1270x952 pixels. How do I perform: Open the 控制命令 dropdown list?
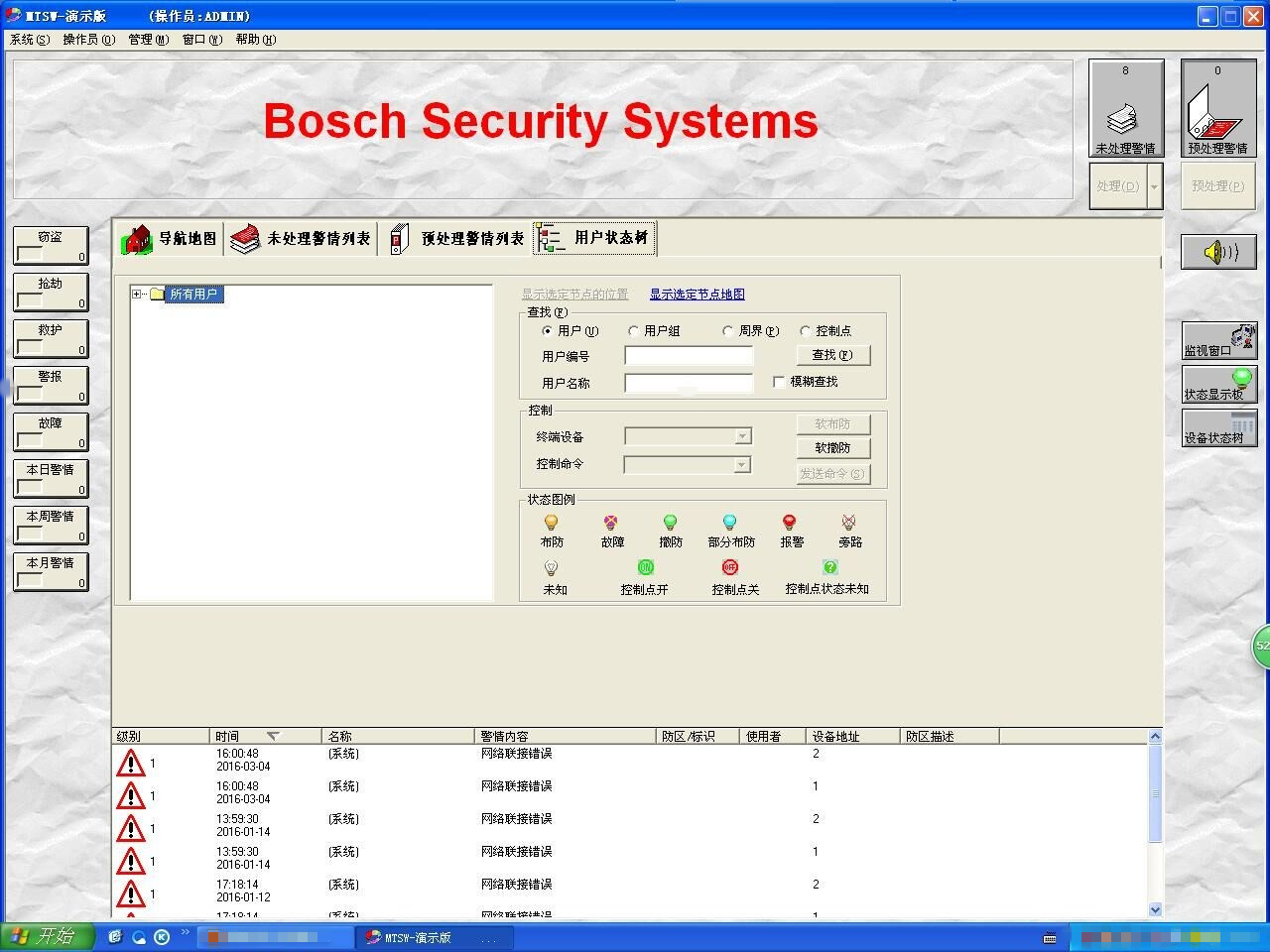(741, 464)
